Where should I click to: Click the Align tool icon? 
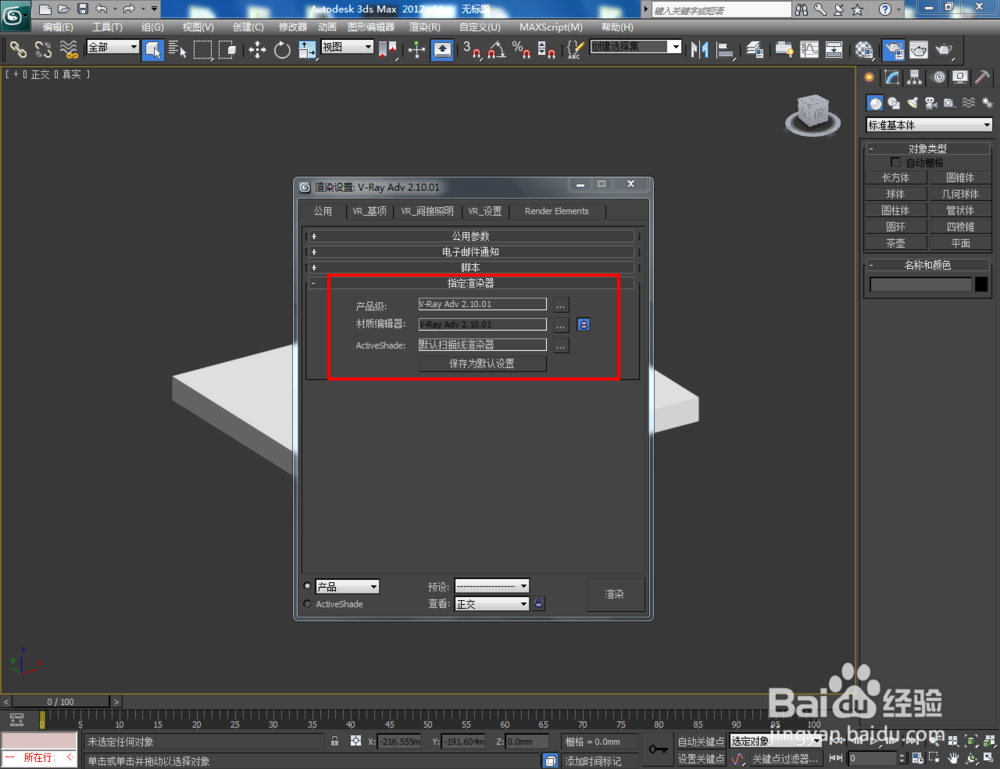724,49
